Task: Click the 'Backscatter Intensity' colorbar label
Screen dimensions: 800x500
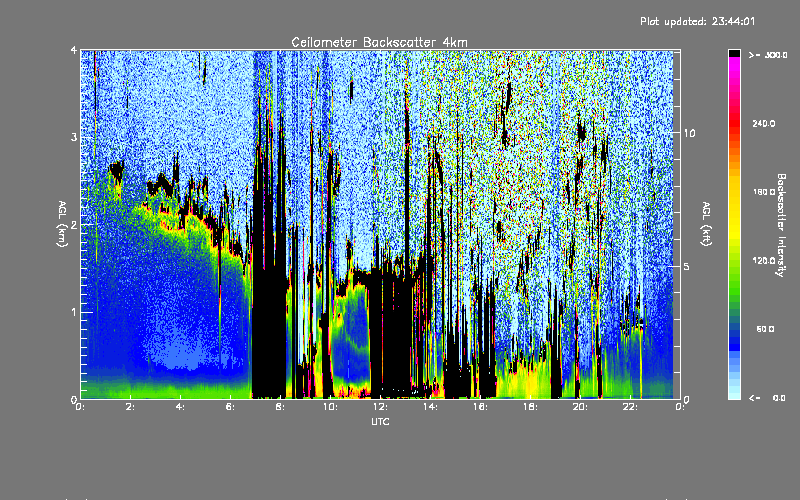Action: tap(781, 225)
